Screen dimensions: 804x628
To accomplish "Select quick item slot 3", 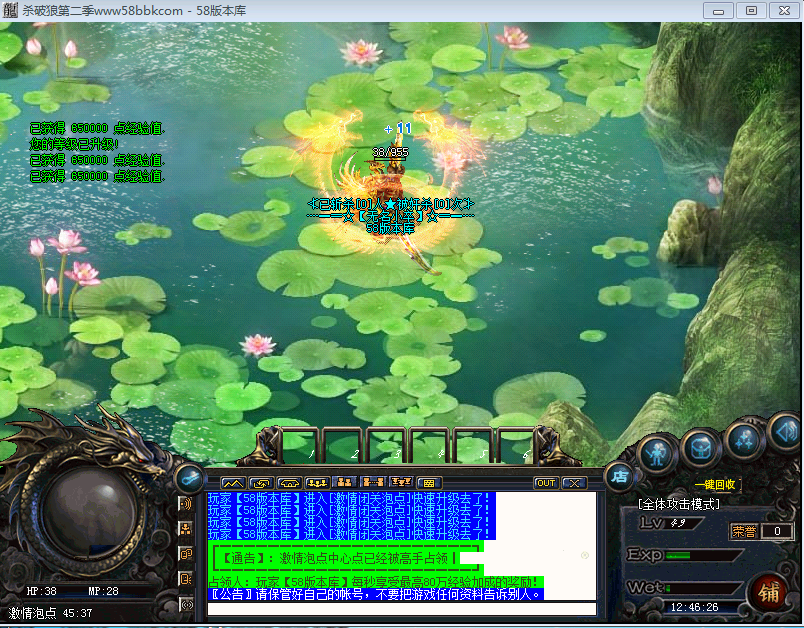I will pyautogui.click(x=386, y=445).
